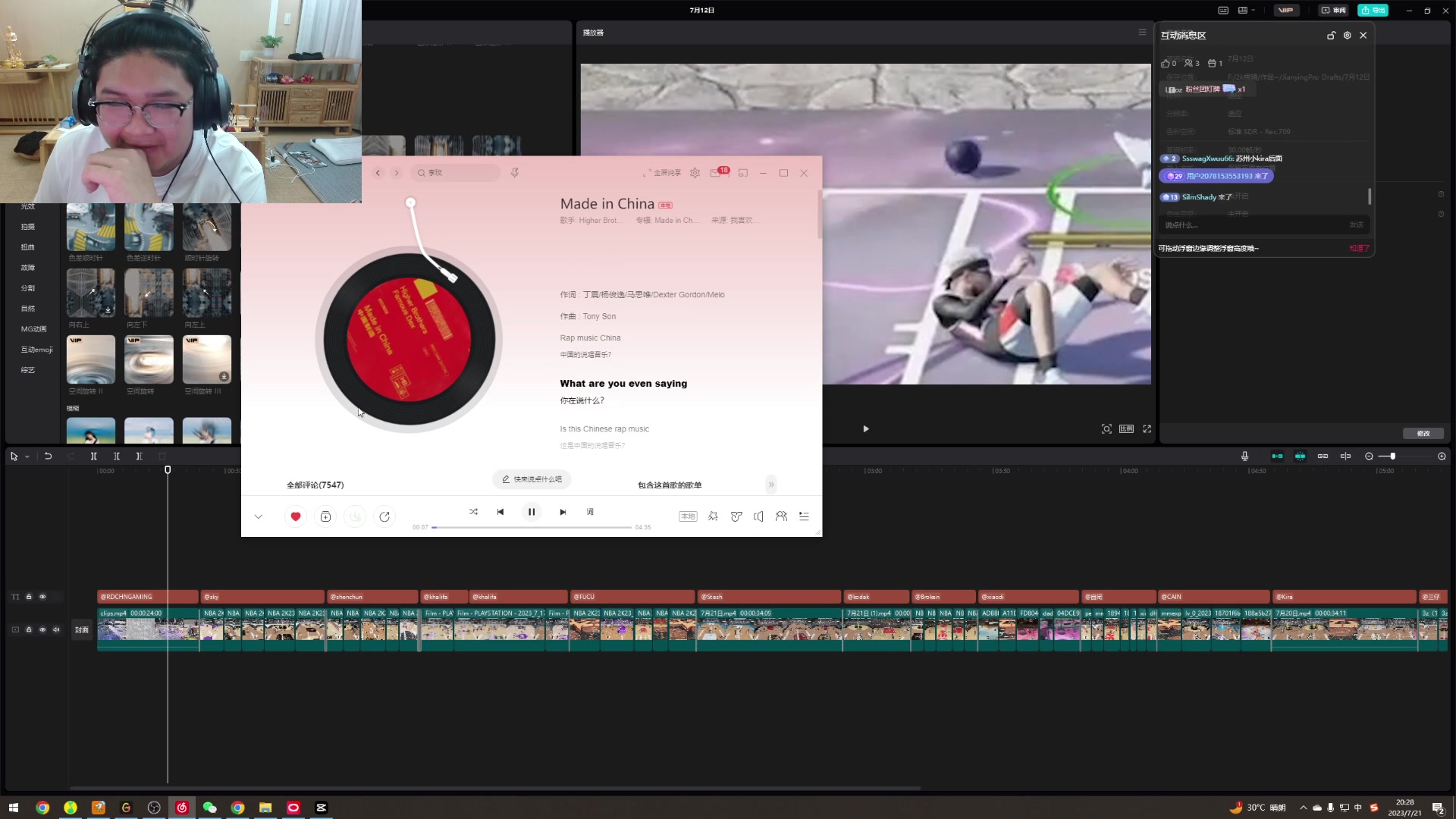Image resolution: width=1456 pixels, height=819 pixels.
Task: Select the @RDCHNGAMING text clip
Action: coord(148,597)
